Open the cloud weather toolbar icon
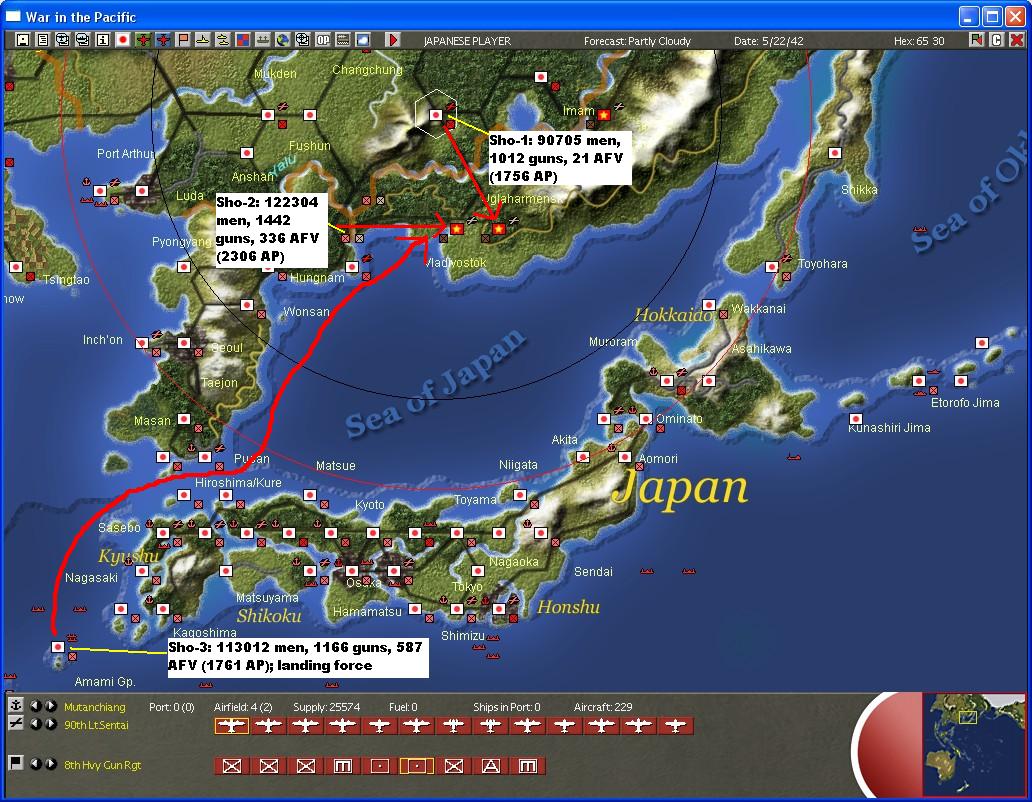Screen dimensions: 1032x802 coord(363,40)
